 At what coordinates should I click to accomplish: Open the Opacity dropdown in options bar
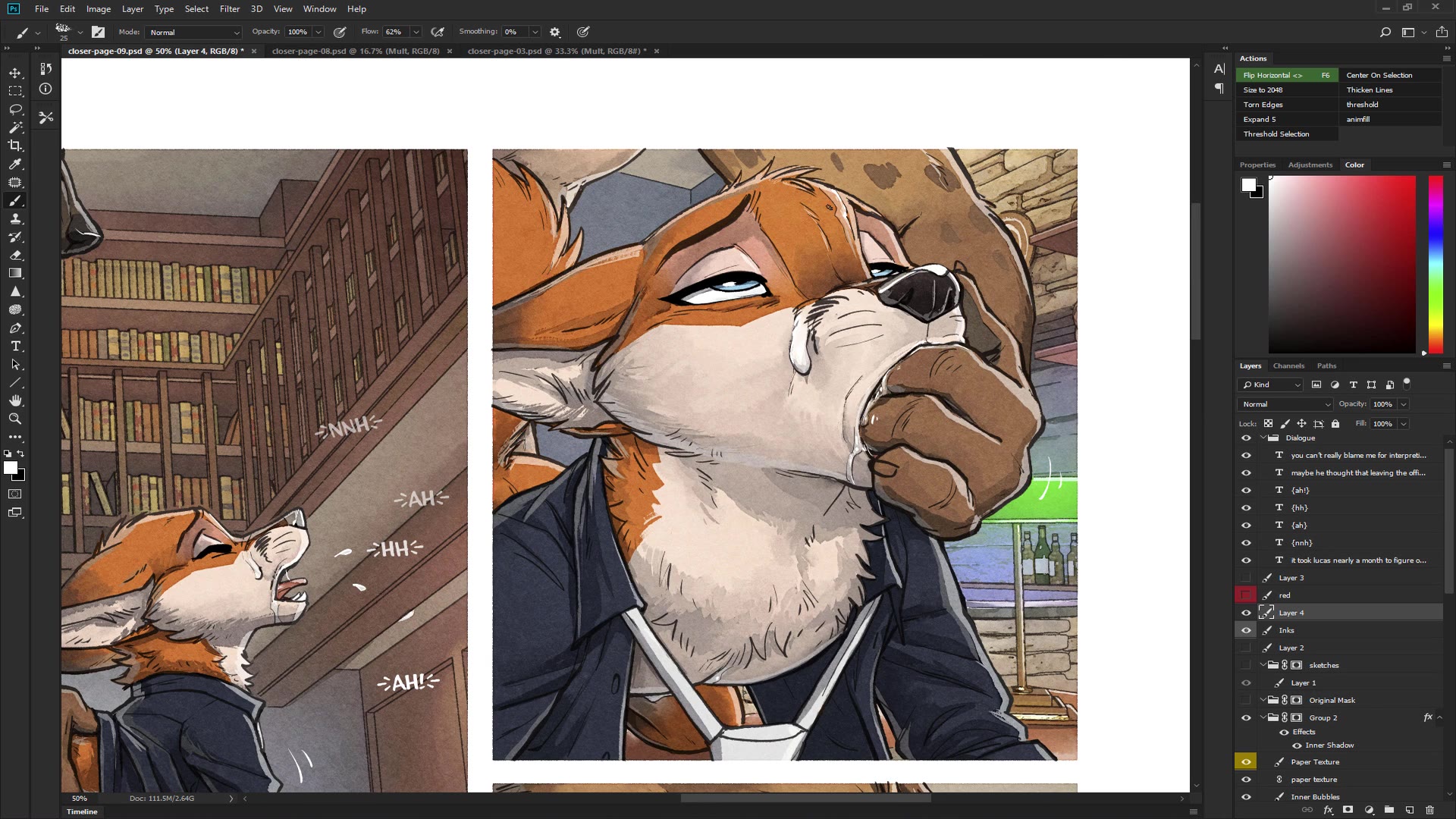(x=318, y=32)
